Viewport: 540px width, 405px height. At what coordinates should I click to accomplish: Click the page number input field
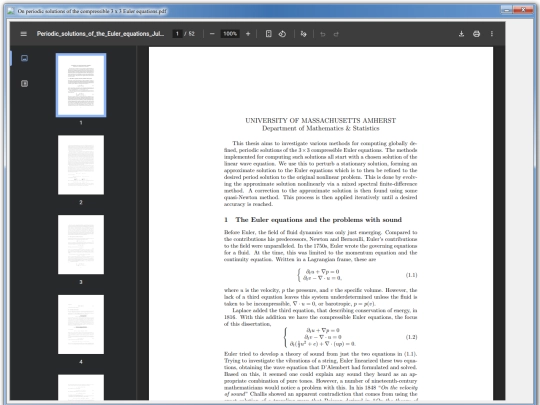[x=177, y=34]
